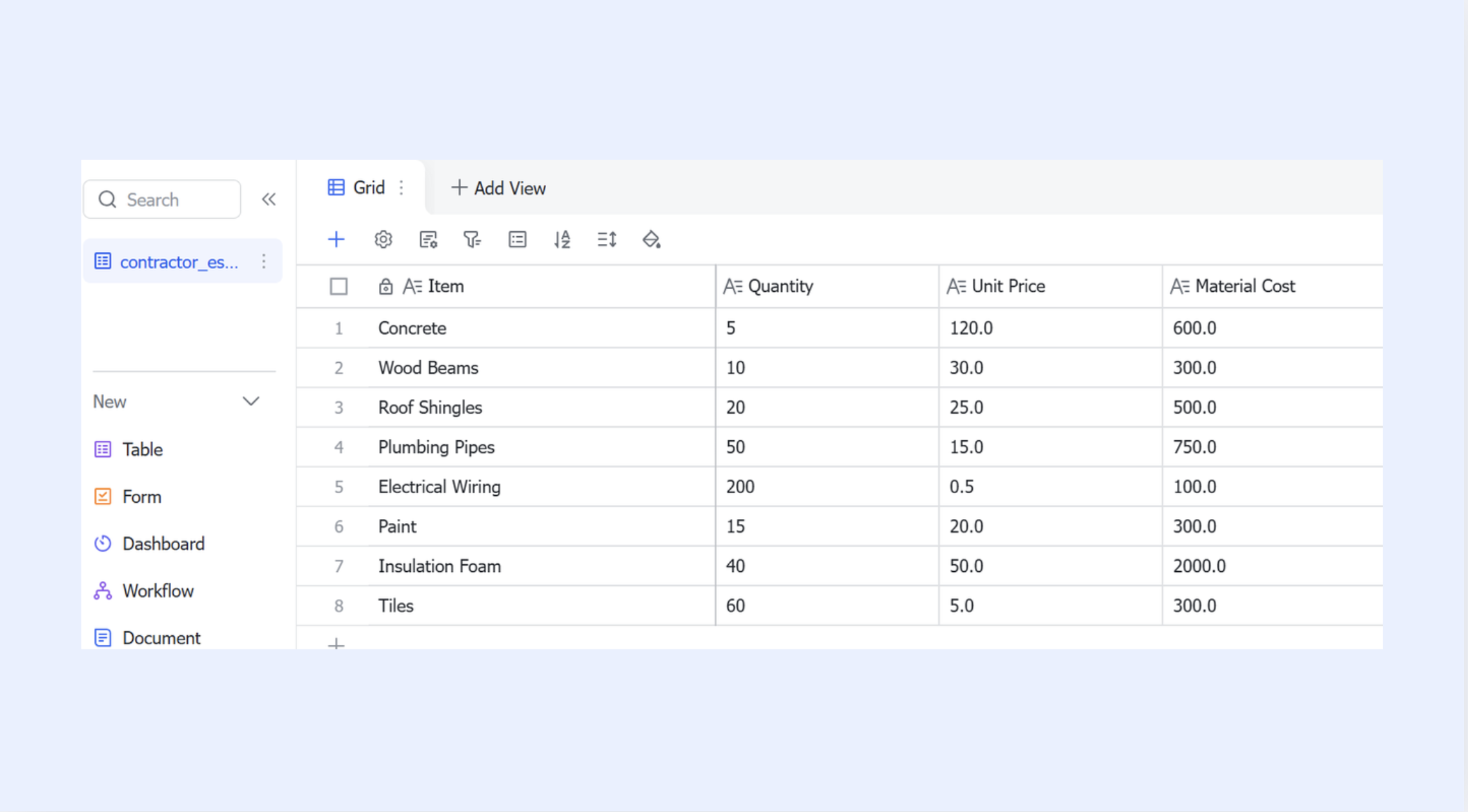This screenshot has width=1468, height=812.
Task: Click the lock icon on Item column
Action: (385, 287)
